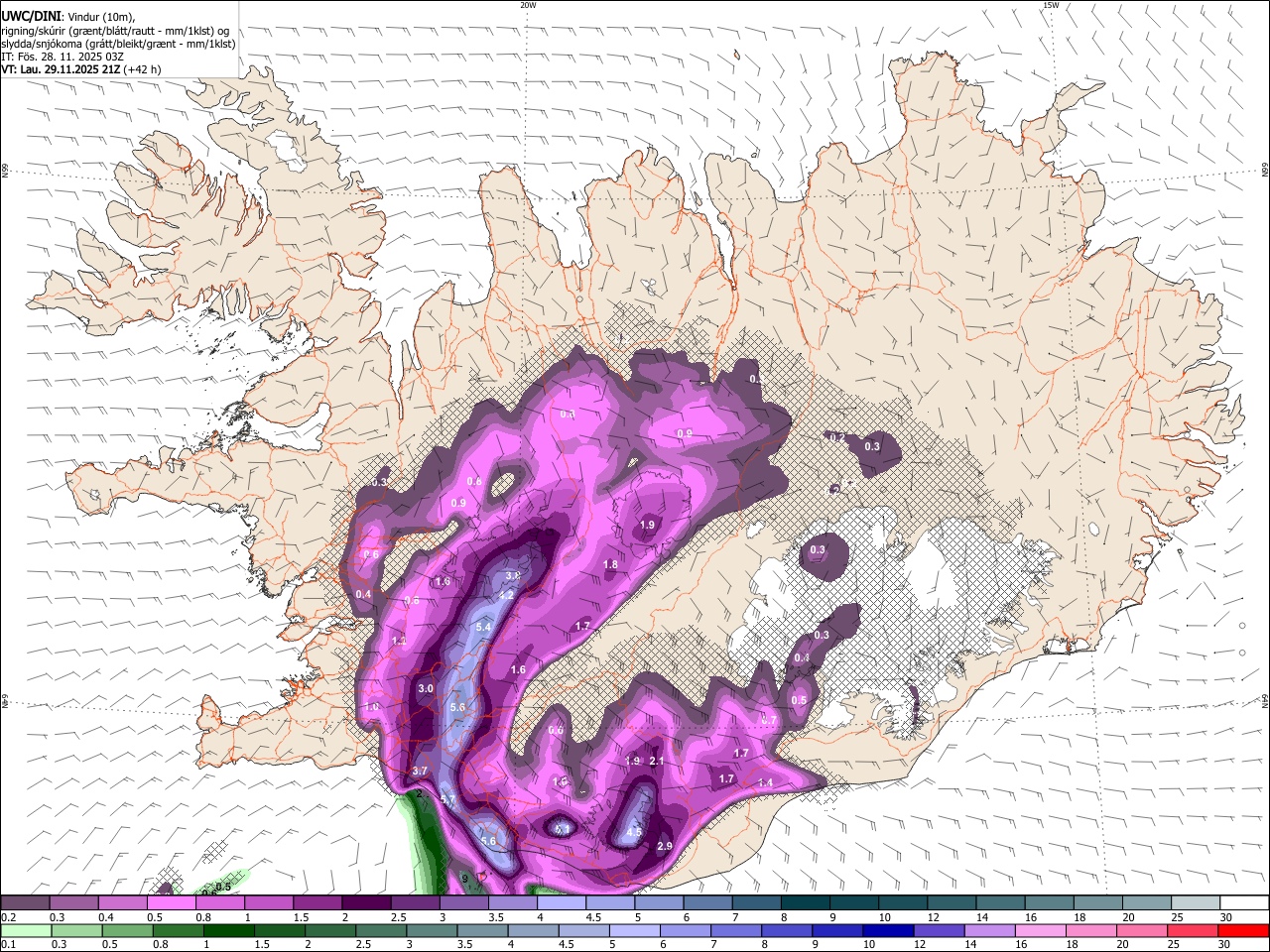The image size is (1270, 952).
Task: Click the 2.1 precipitation value on map
Action: point(657,762)
